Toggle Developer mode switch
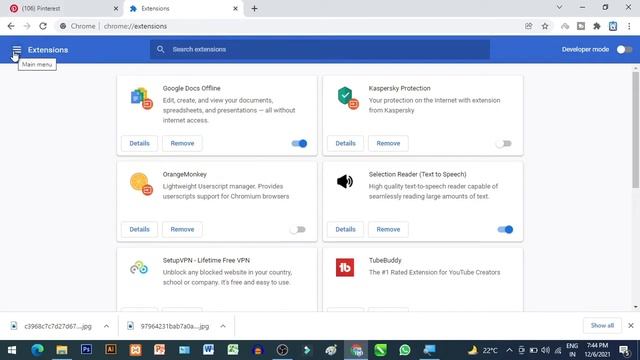640x360 pixels. click(624, 49)
